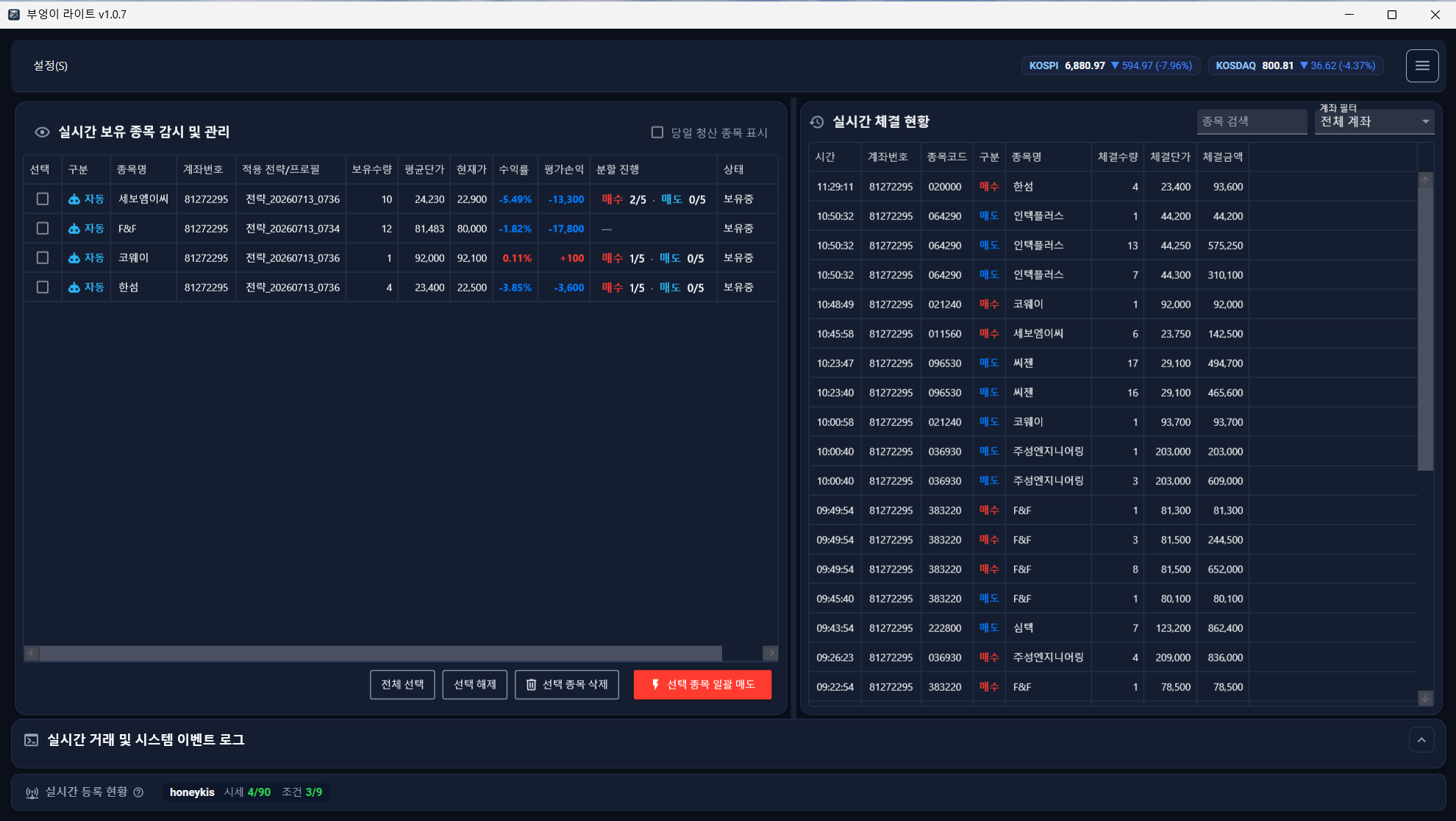This screenshot has height=821, width=1456.
Task: Click the honeykis account label
Action: (x=192, y=792)
